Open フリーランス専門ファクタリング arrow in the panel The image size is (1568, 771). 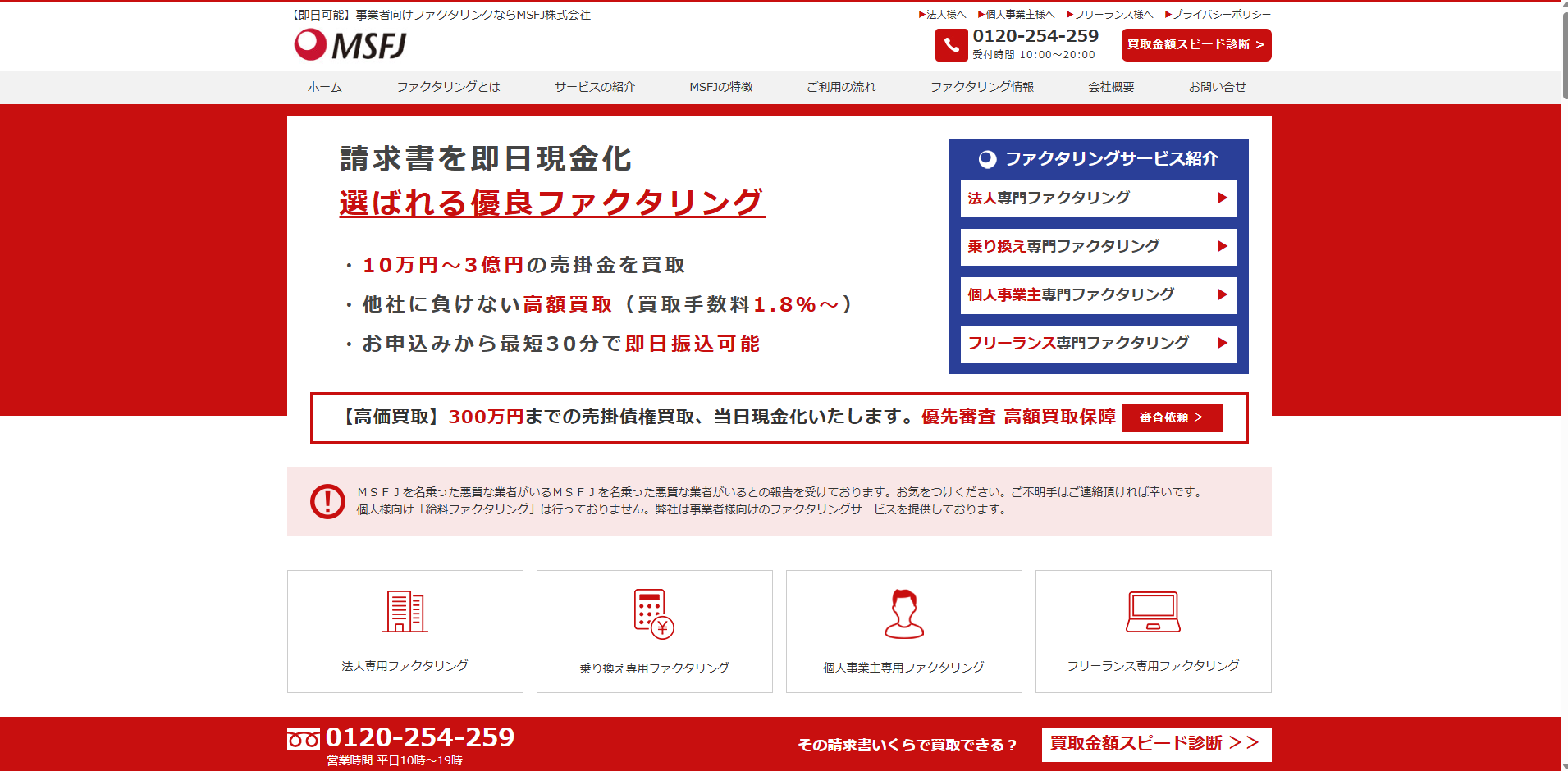tap(1222, 344)
